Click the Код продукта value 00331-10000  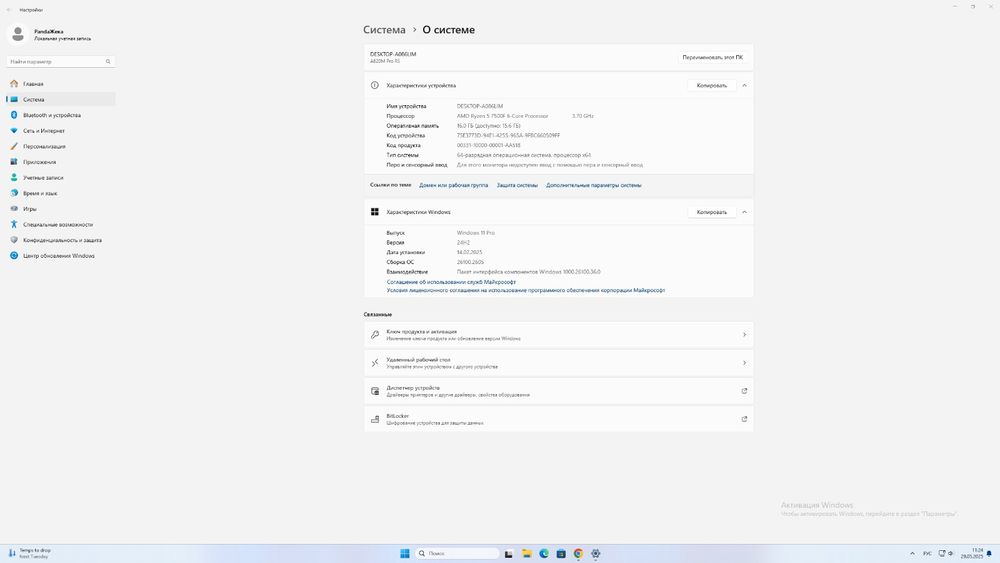point(489,145)
